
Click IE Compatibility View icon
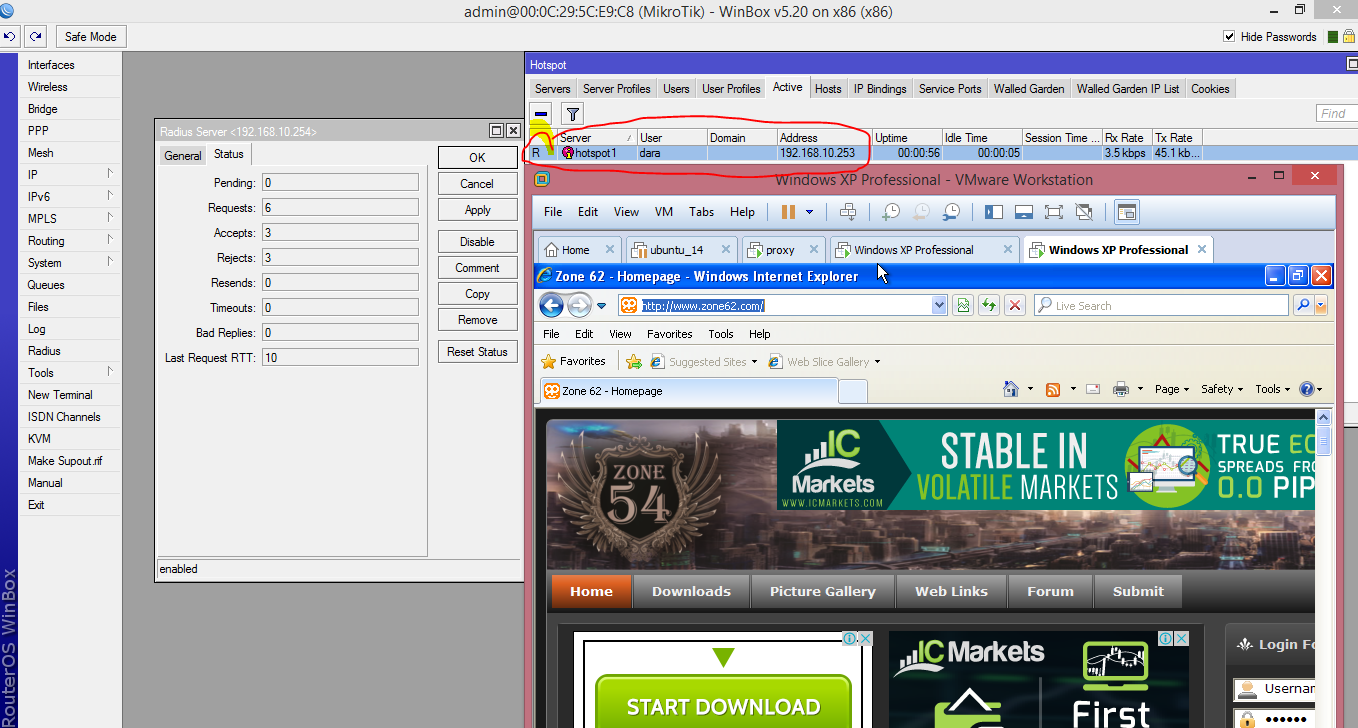coord(962,306)
